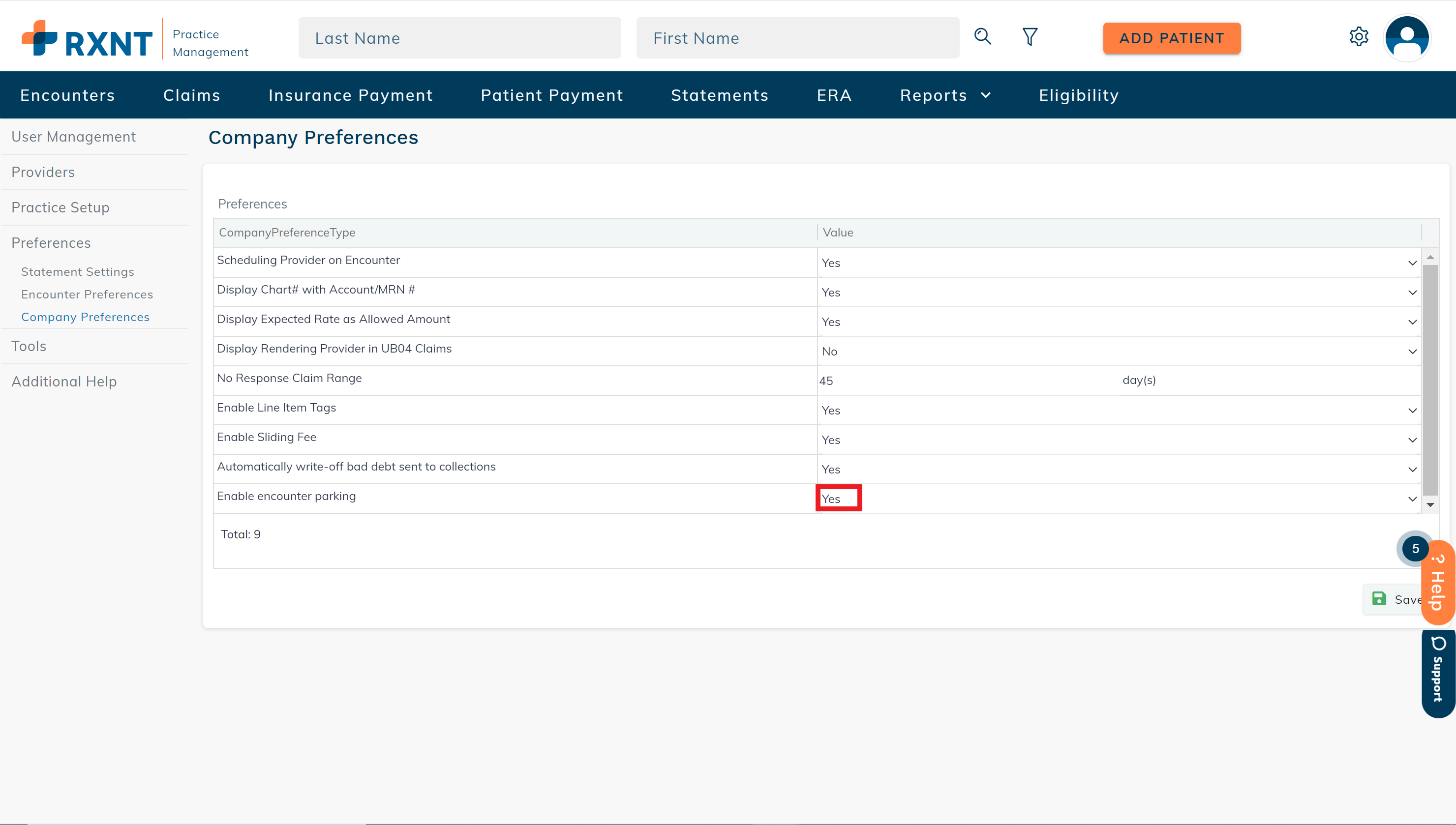The width and height of the screenshot is (1456, 825).
Task: Select Preferences in sidebar
Action: [x=51, y=242]
